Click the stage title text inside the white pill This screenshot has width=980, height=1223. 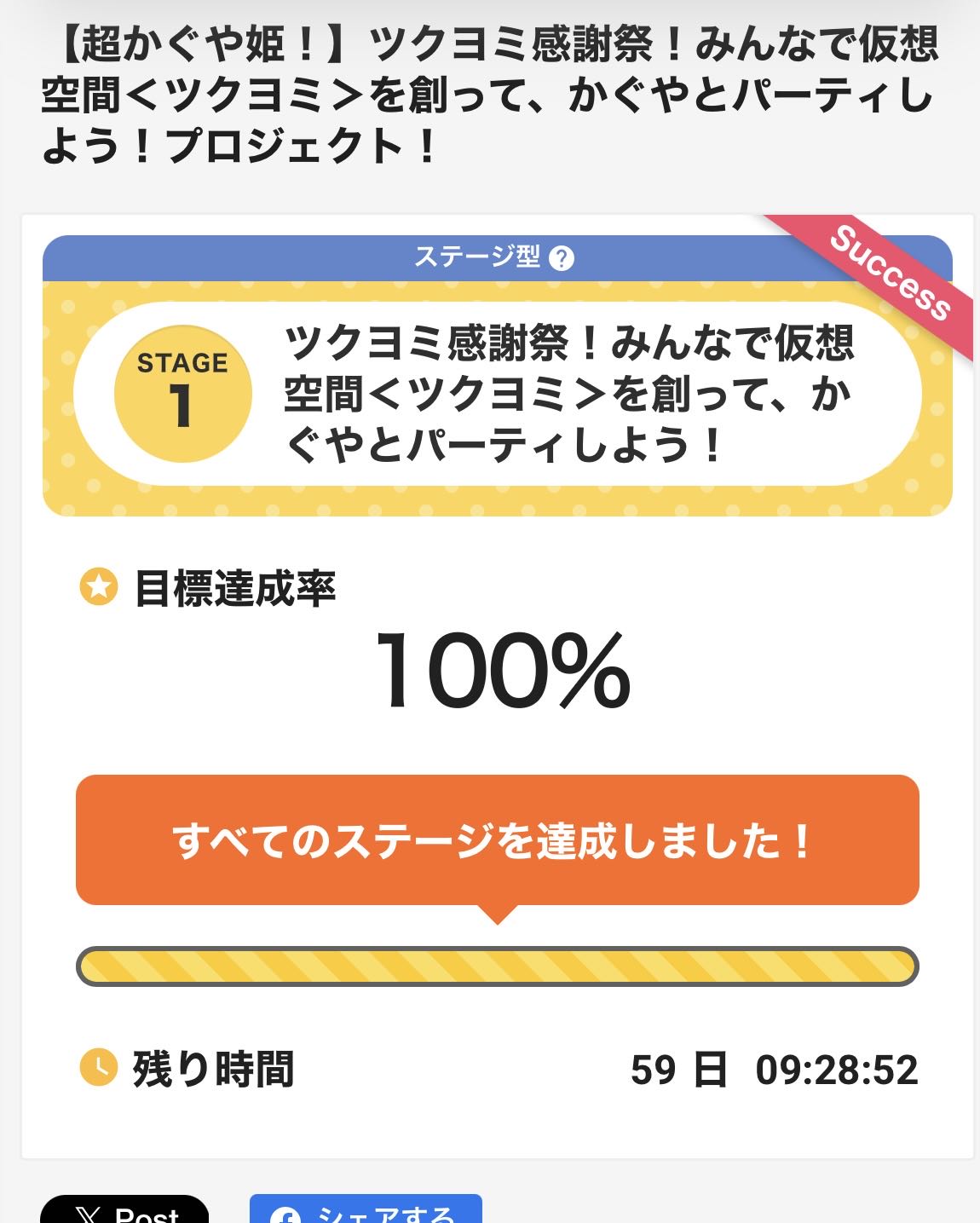[x=568, y=394]
